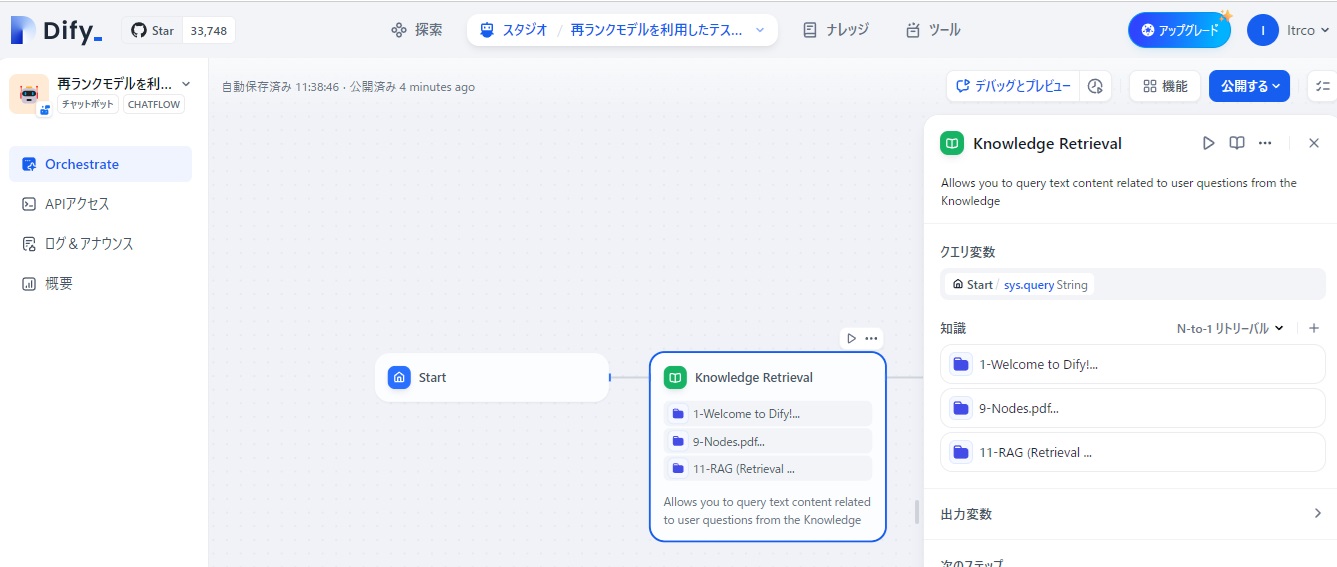
Task: Go to the 探索 tab
Action: click(417, 30)
